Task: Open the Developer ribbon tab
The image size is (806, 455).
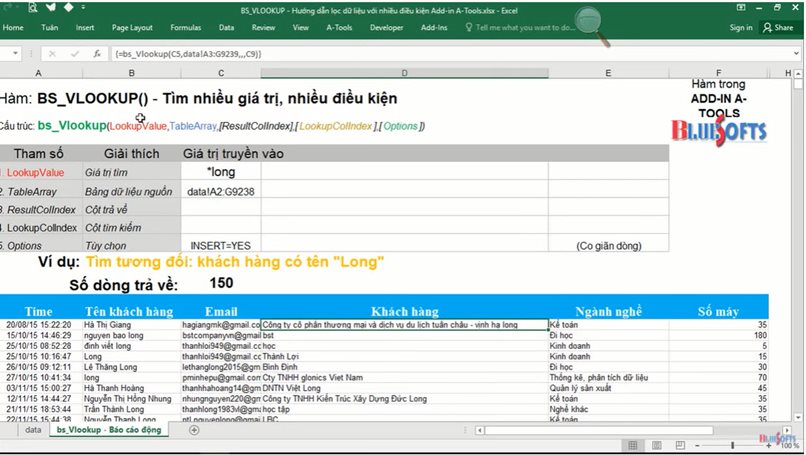Action: coord(387,28)
